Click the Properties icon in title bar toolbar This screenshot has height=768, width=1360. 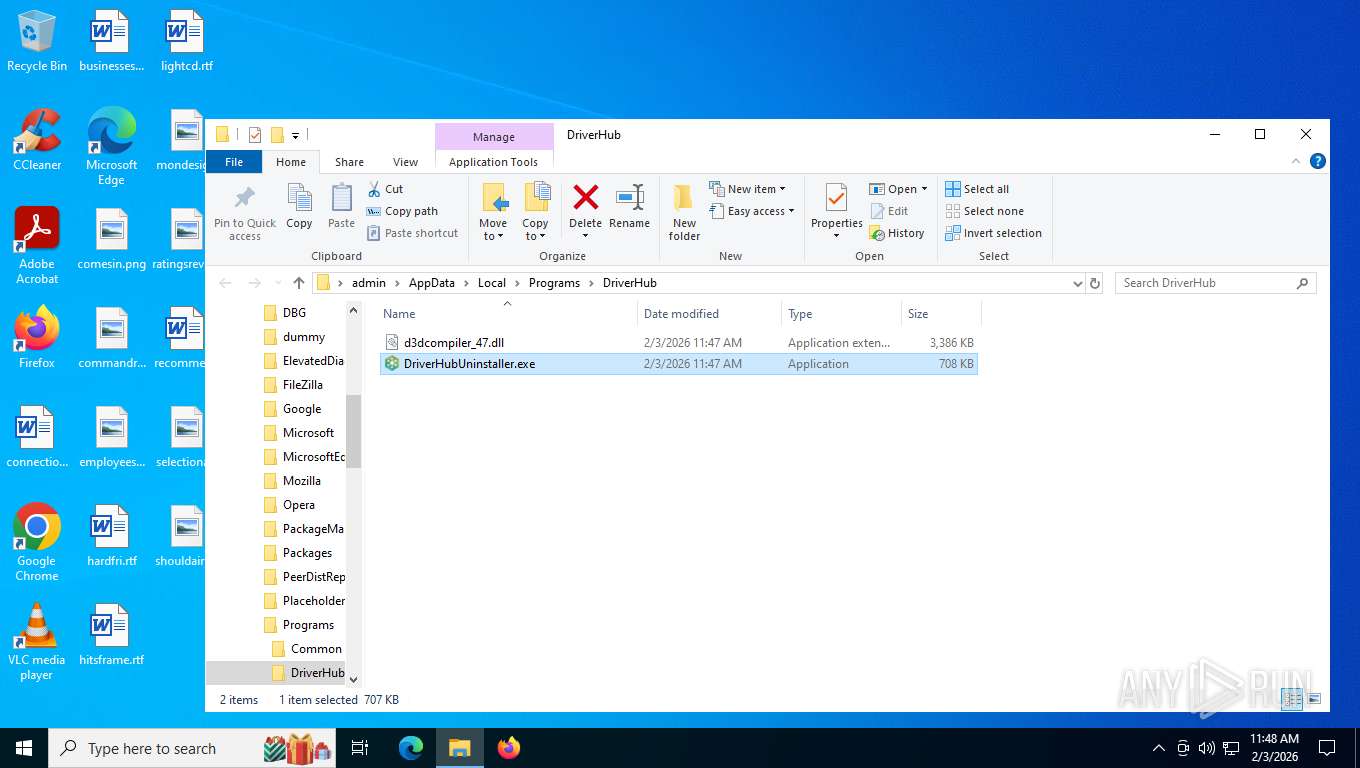click(254, 135)
